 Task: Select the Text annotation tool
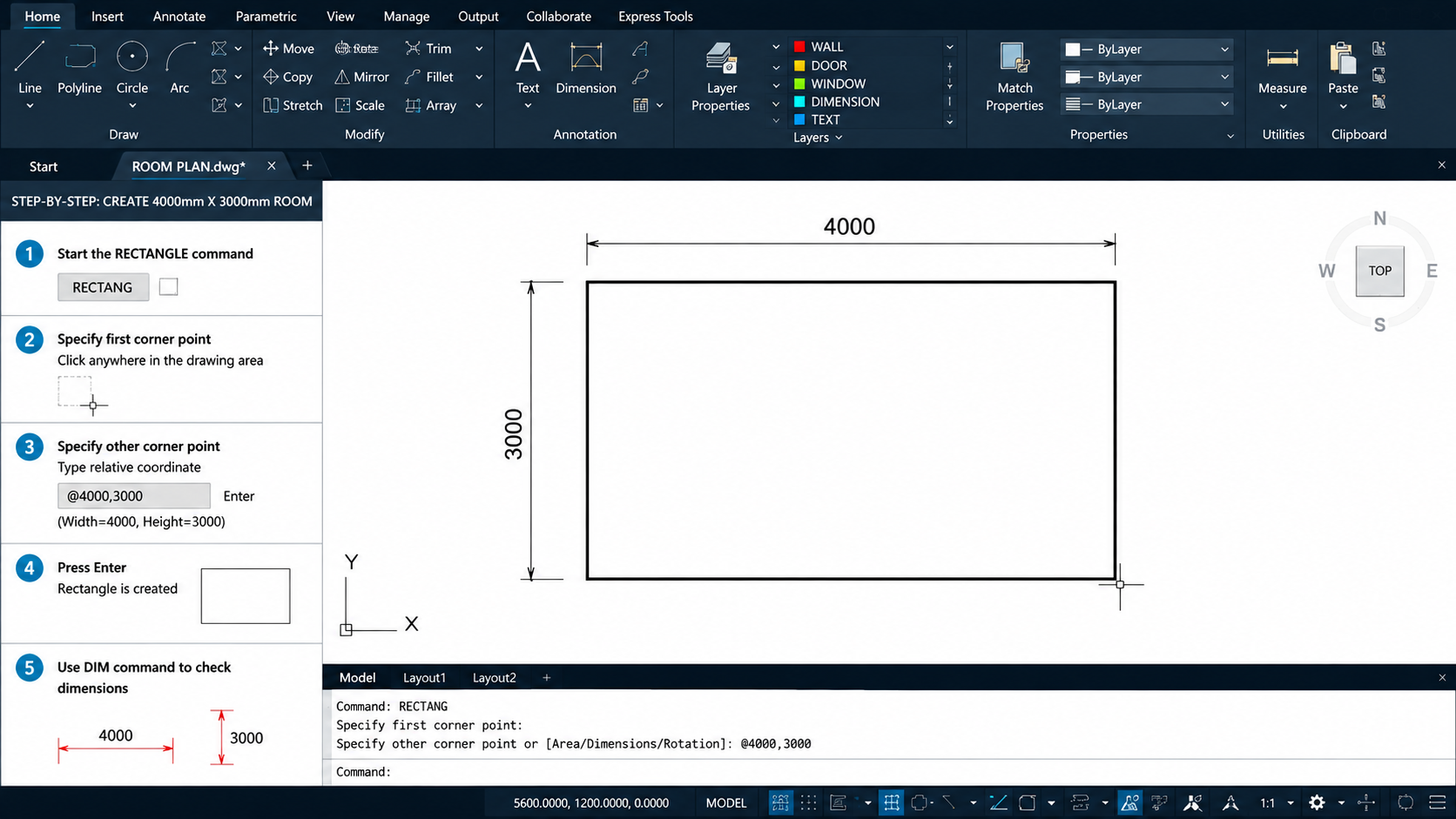click(528, 67)
